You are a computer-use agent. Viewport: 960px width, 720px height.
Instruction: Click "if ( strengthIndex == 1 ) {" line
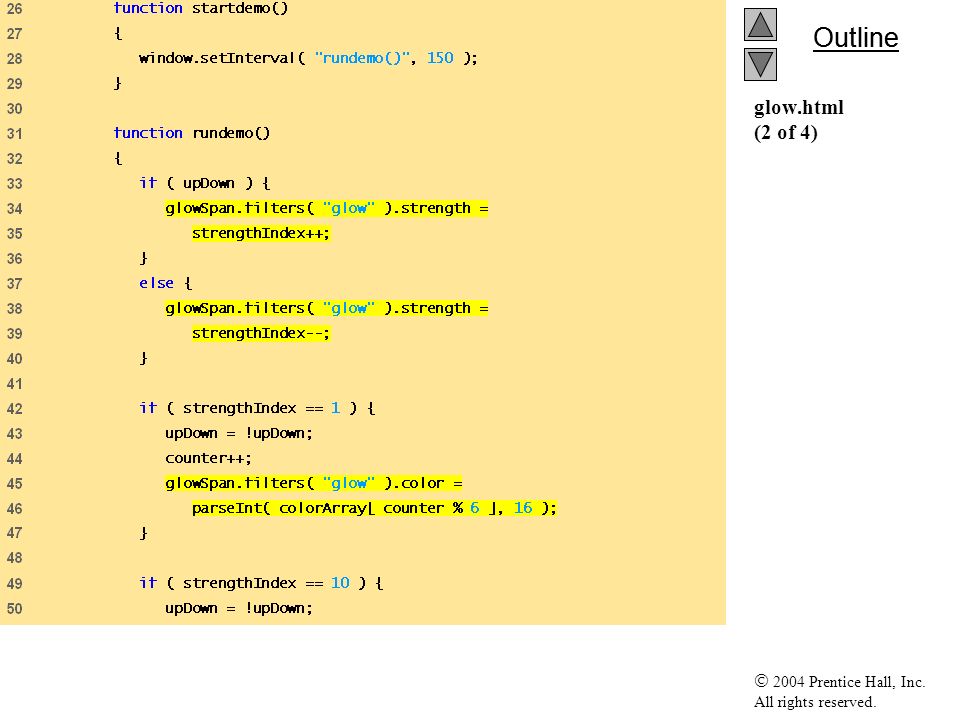click(x=257, y=408)
